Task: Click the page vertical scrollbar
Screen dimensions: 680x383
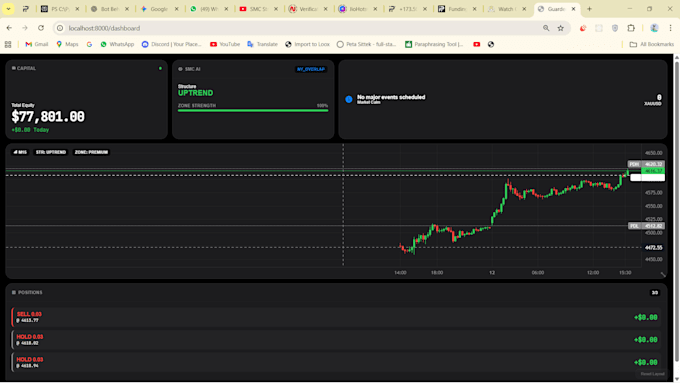Action: pyautogui.click(x=677, y=211)
